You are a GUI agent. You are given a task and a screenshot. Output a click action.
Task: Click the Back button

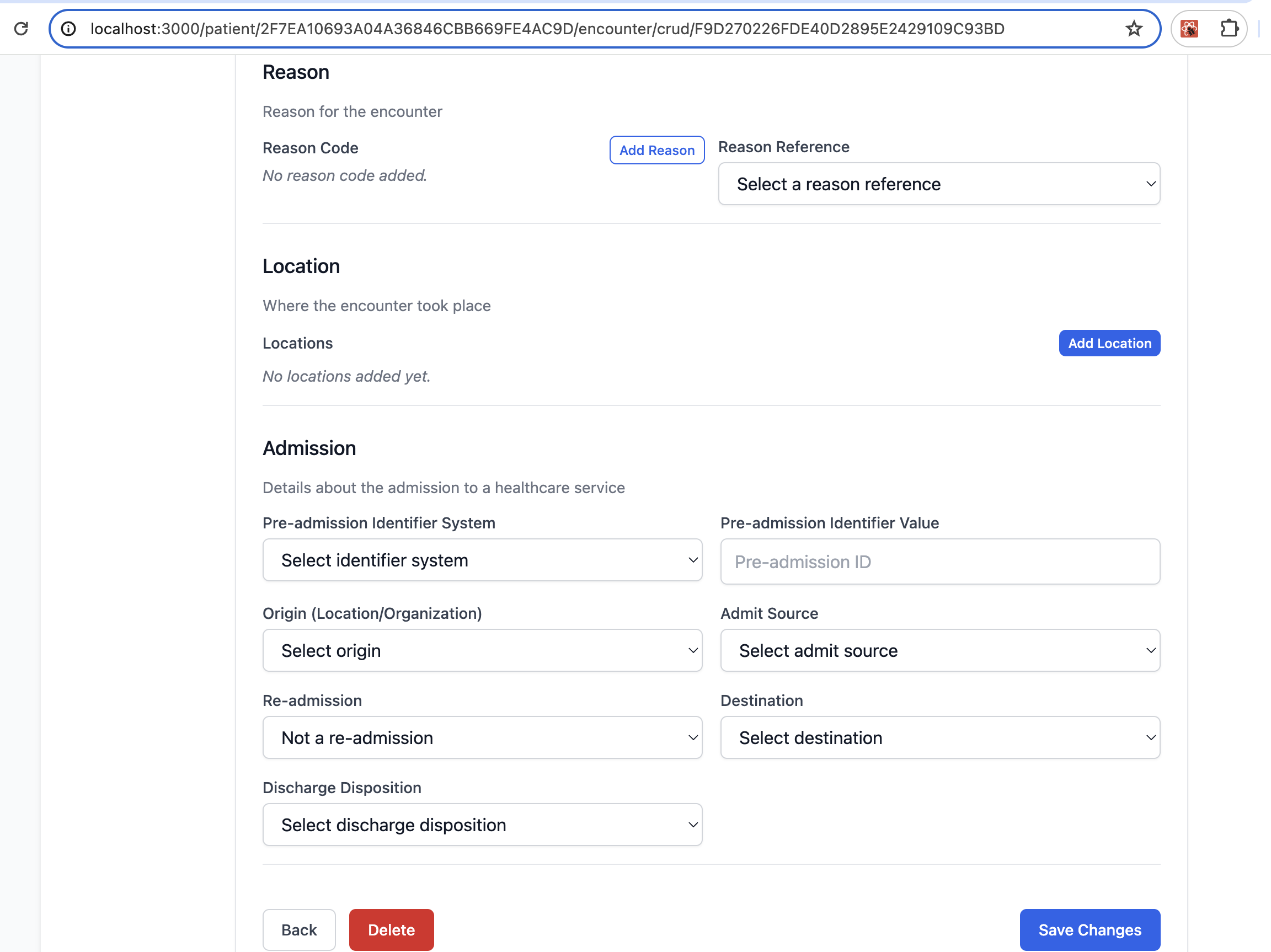click(x=299, y=929)
